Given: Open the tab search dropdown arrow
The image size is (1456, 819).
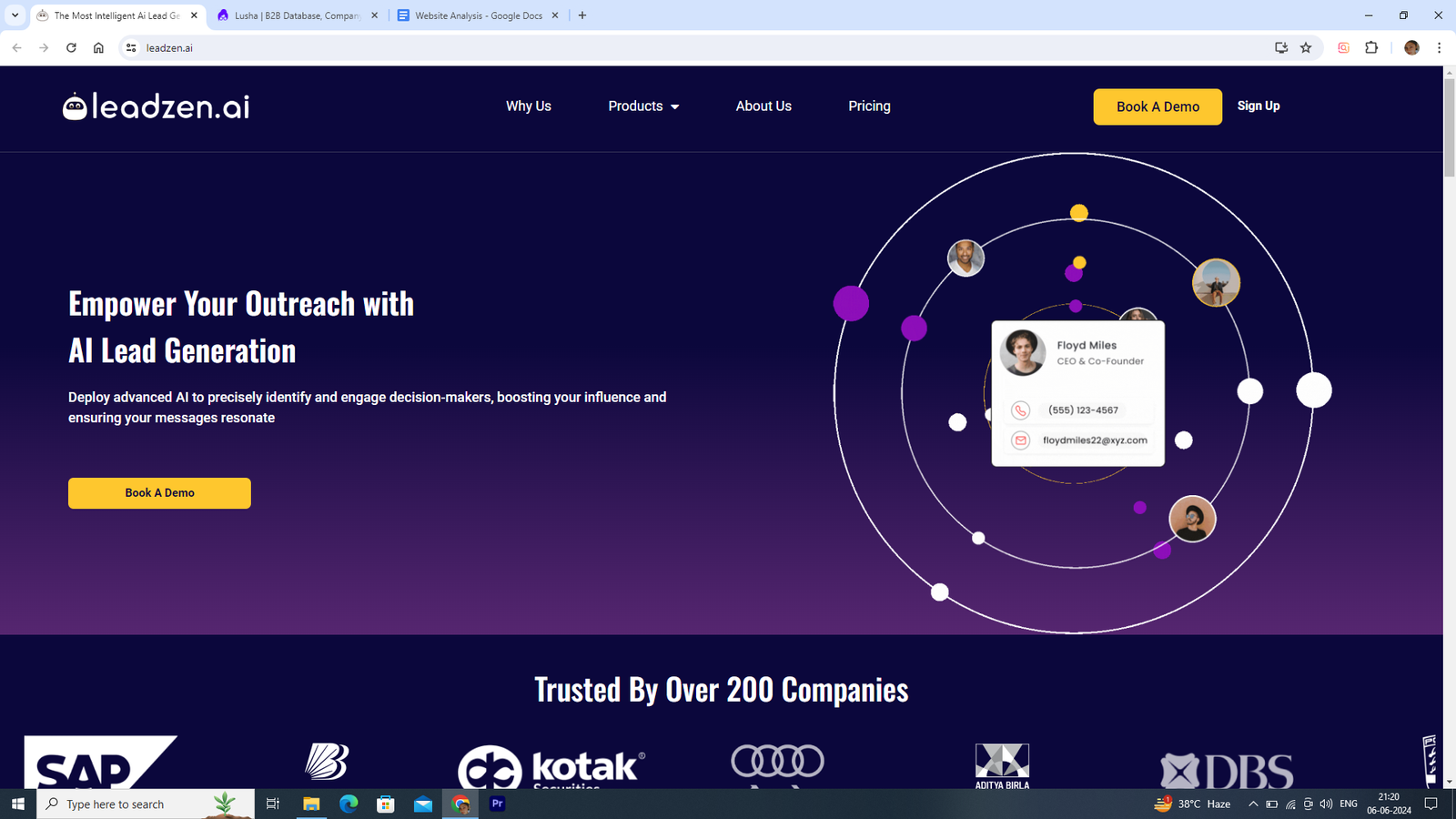Looking at the screenshot, I should [15, 15].
